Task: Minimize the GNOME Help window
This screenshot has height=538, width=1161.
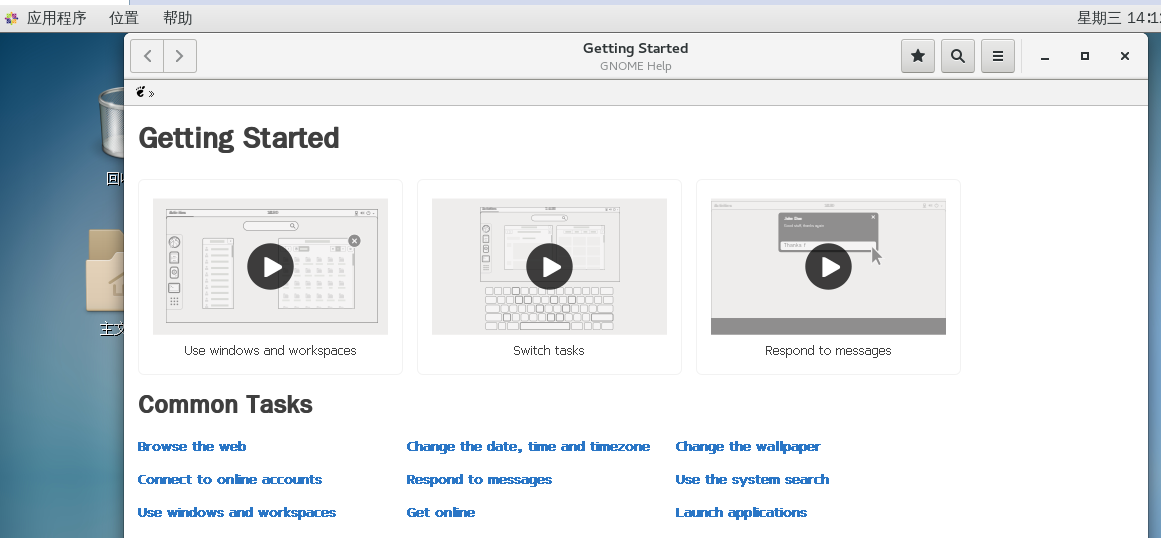Action: point(1045,56)
